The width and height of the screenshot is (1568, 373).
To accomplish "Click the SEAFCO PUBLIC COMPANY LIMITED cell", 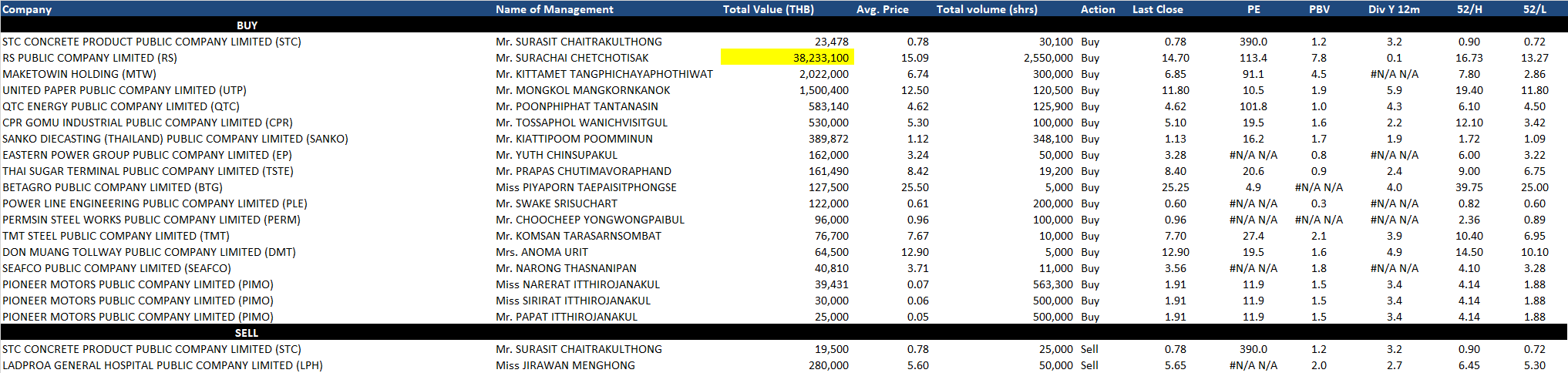I will (x=116, y=268).
